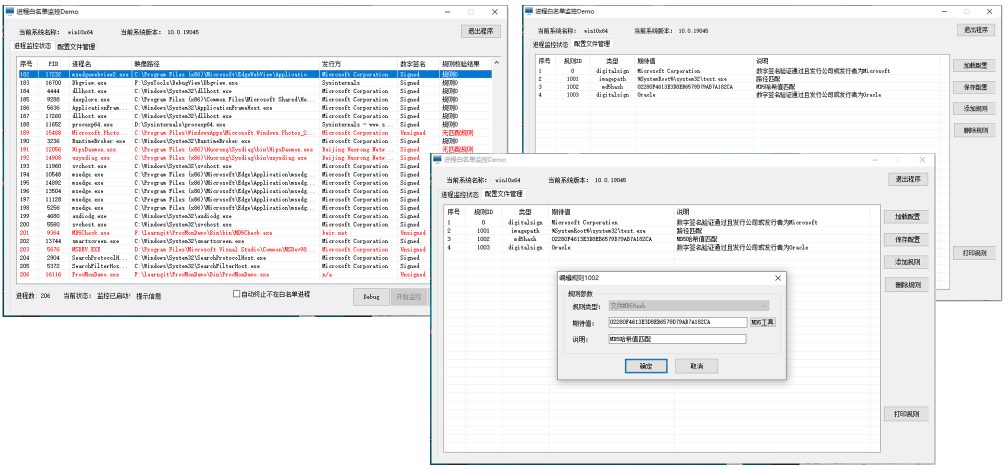Image resolution: width=1003 pixels, height=469 pixels.
Task: Sort process list by PID column header
Action: (x=53, y=62)
